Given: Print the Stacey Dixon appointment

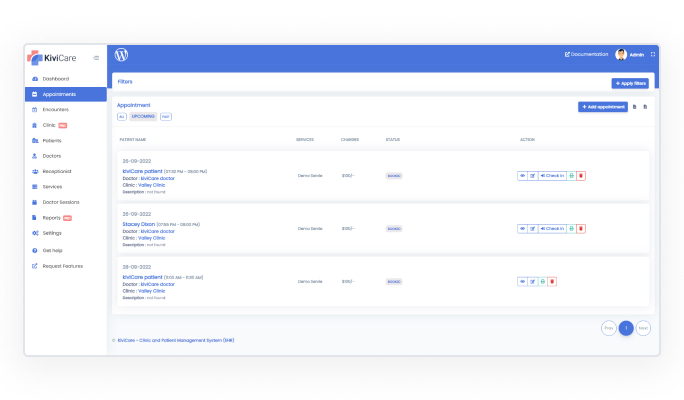Looking at the screenshot, I should click(572, 229).
